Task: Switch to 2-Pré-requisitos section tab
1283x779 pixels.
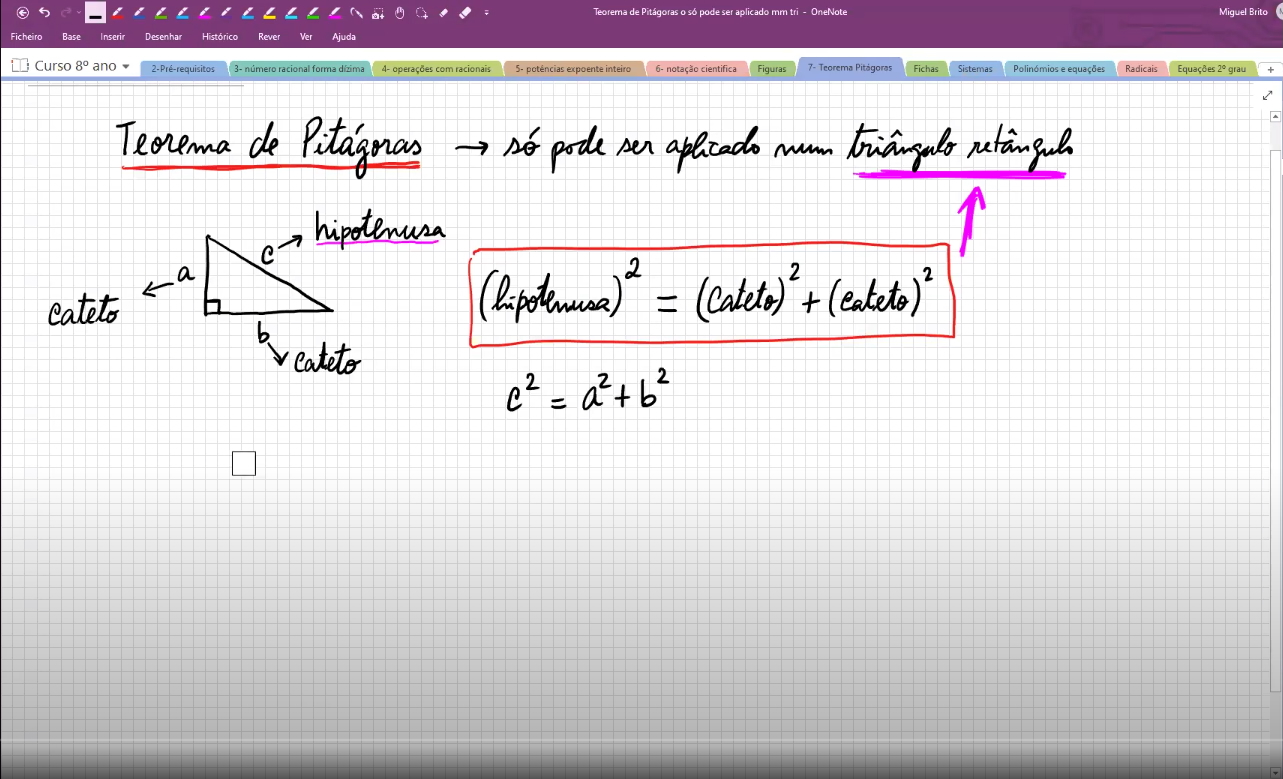Action: (x=183, y=69)
